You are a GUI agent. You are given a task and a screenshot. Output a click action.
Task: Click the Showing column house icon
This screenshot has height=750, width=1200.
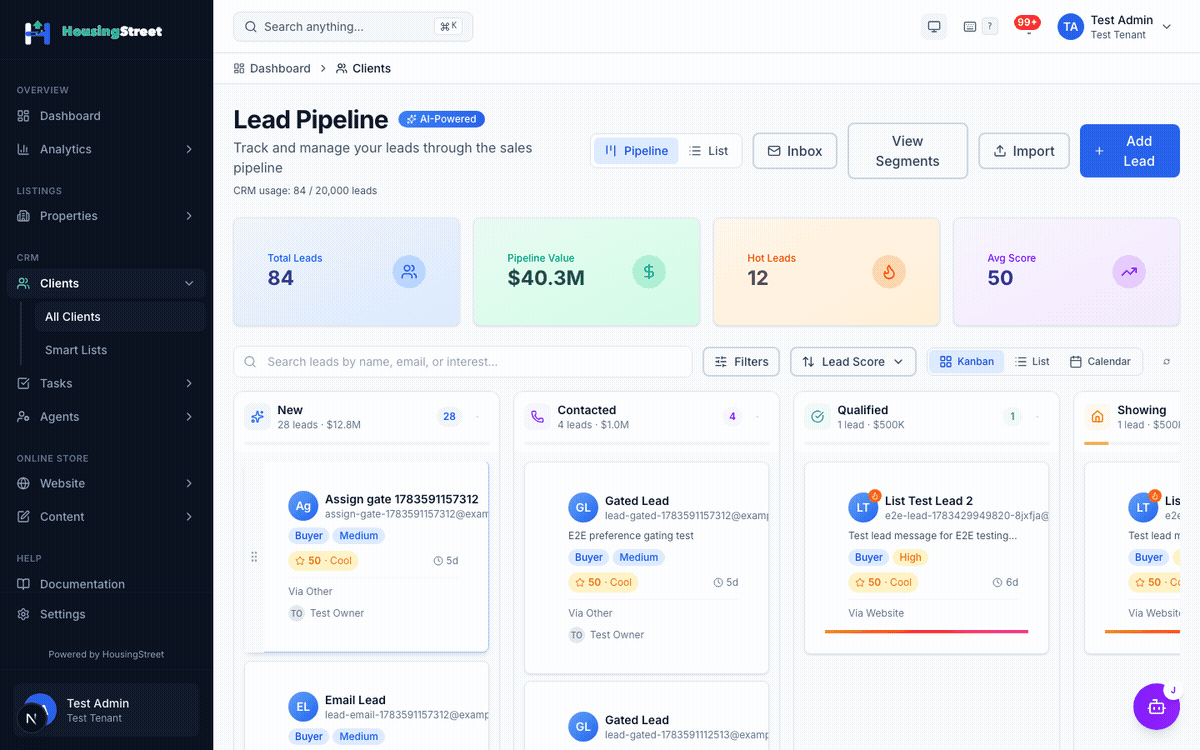[1098, 417]
